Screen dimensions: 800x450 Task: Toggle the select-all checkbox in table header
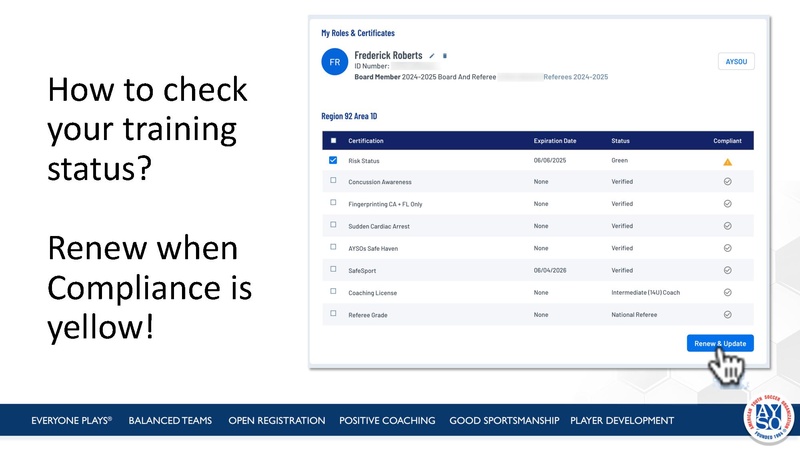pos(334,140)
